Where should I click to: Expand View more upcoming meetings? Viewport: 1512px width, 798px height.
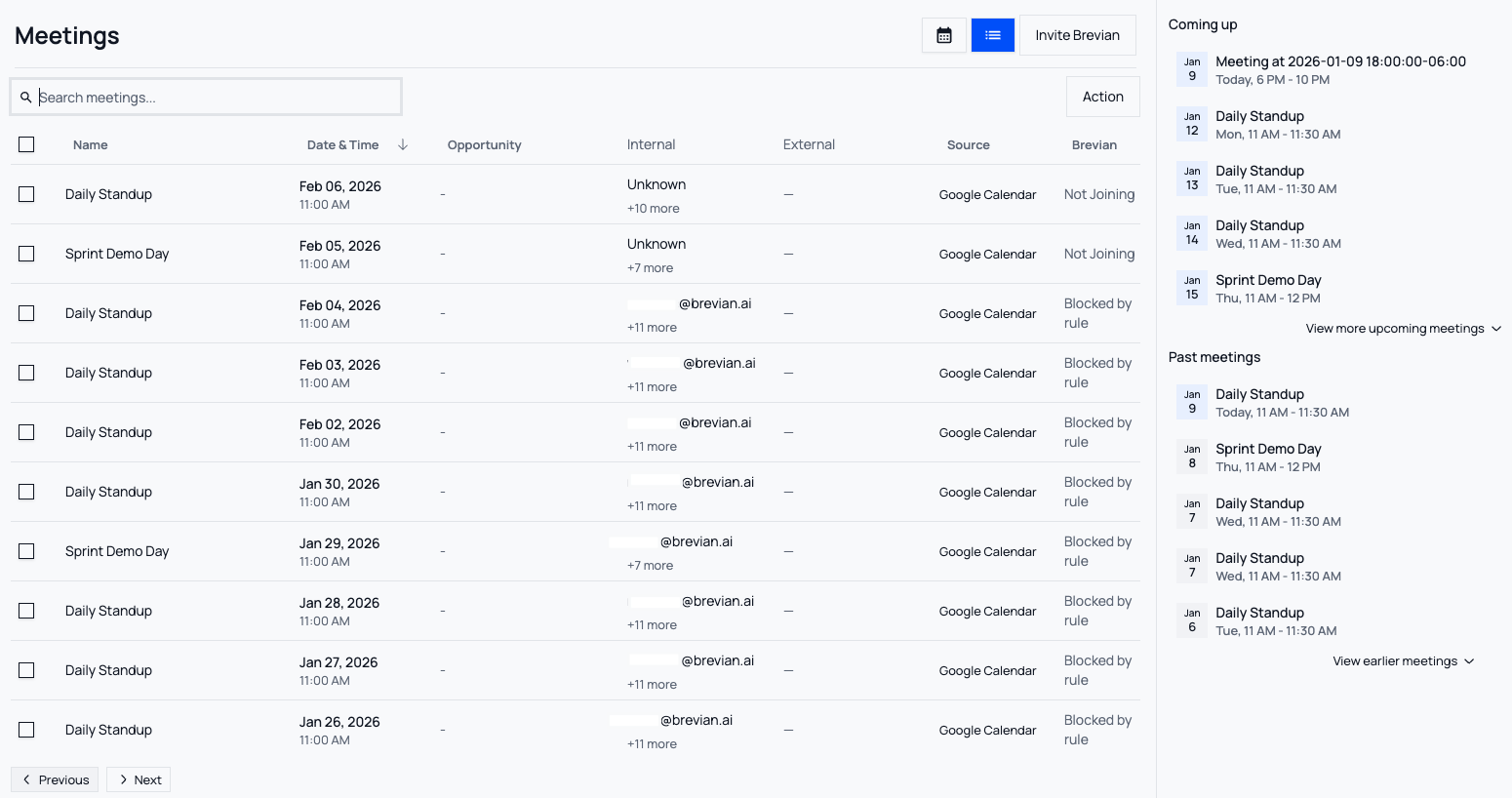coord(1403,329)
